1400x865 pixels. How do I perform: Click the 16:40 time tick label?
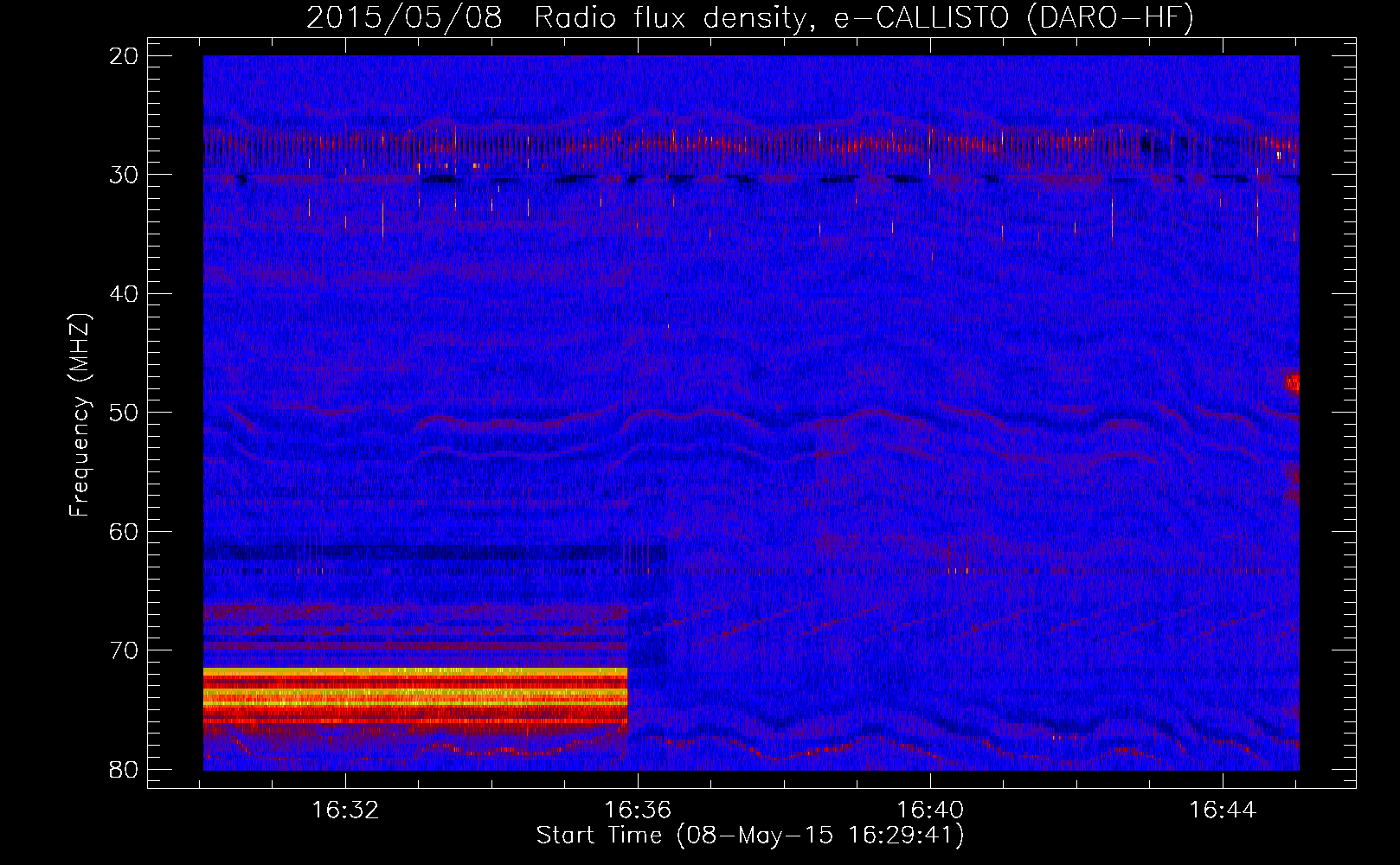pyautogui.click(x=930, y=811)
